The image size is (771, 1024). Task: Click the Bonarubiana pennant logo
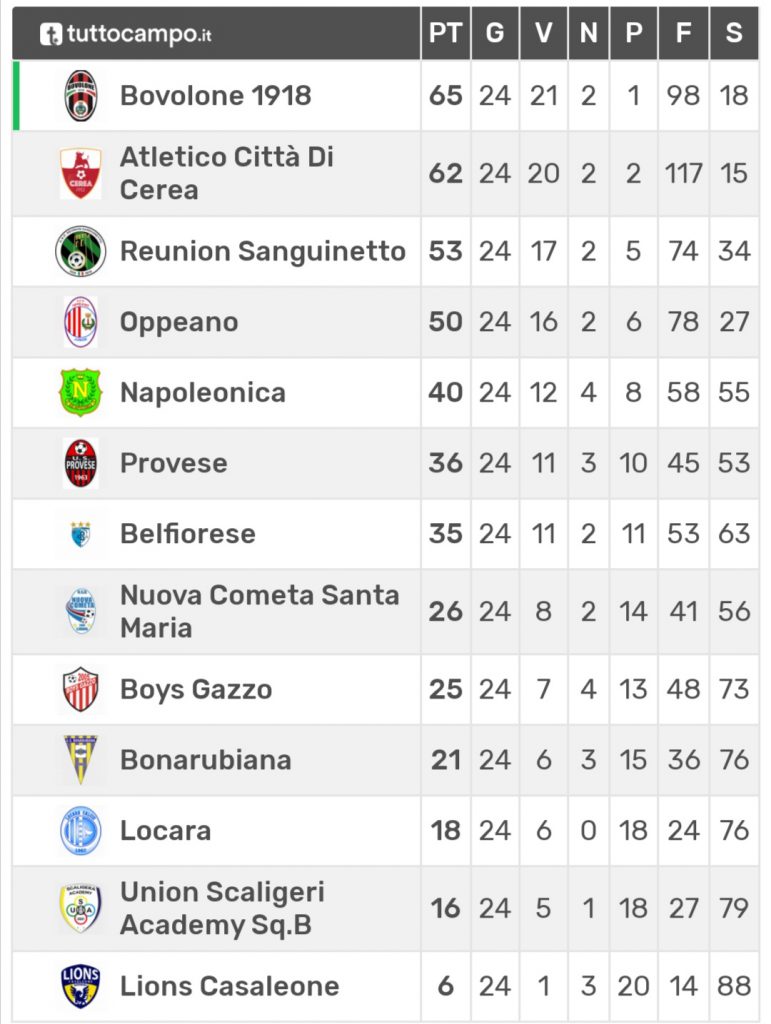tap(80, 760)
